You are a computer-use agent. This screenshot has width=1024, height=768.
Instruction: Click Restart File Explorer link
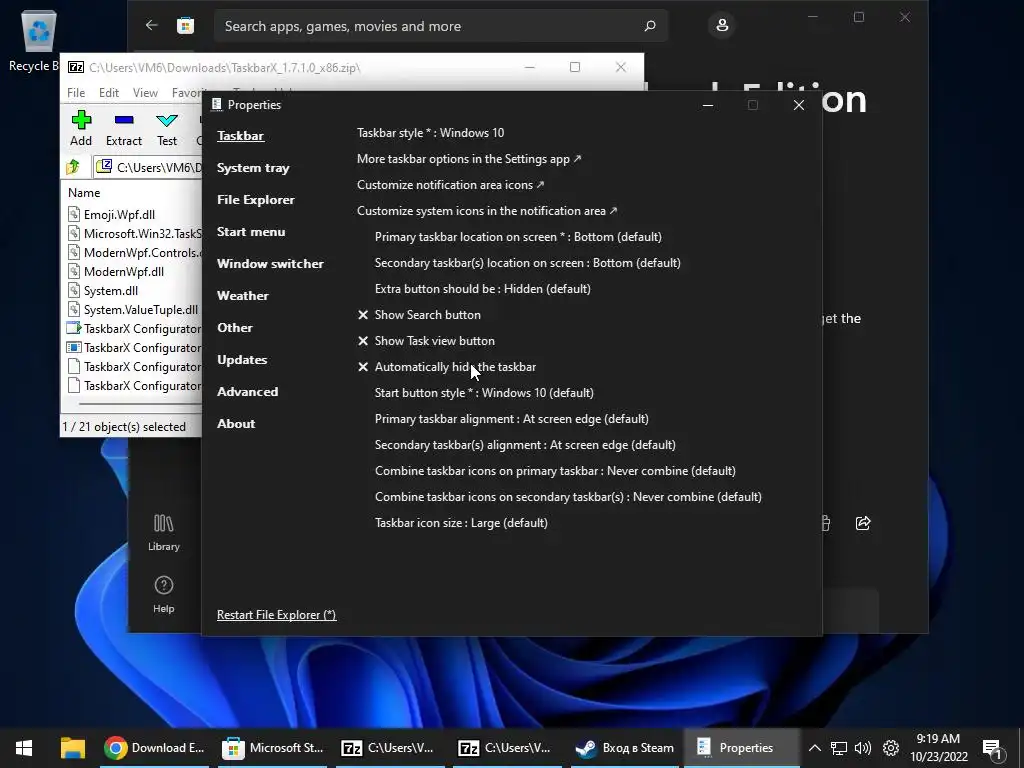(276, 615)
